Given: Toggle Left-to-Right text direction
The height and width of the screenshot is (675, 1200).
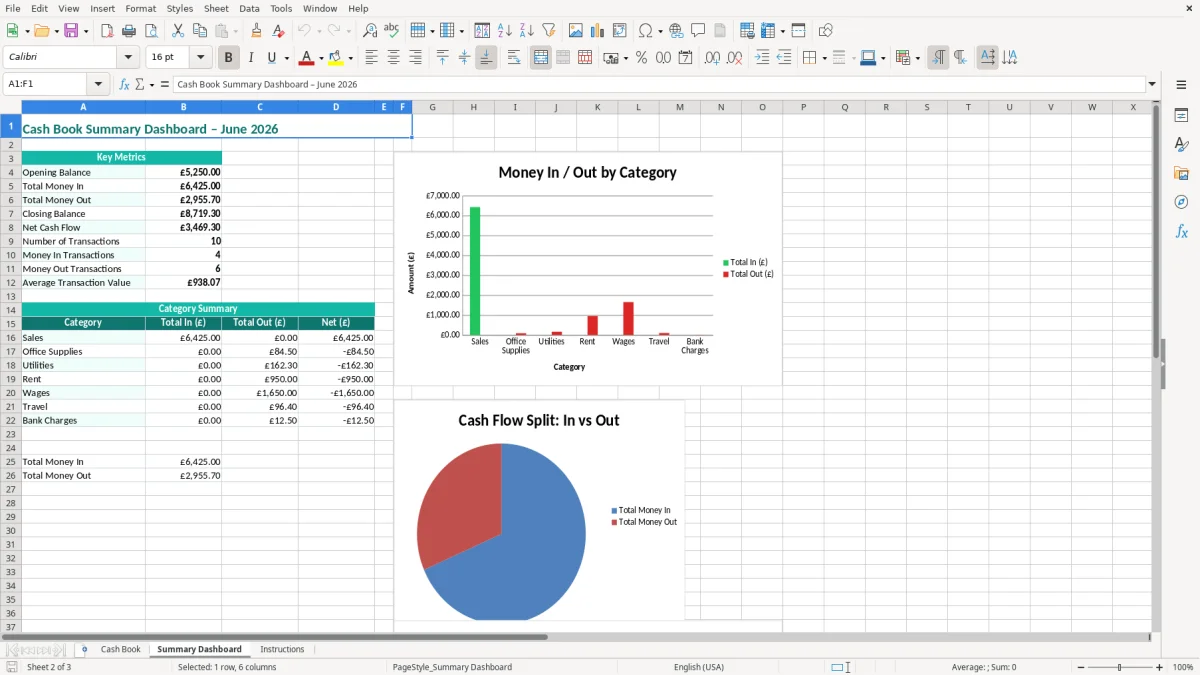Looking at the screenshot, I should coord(938,58).
